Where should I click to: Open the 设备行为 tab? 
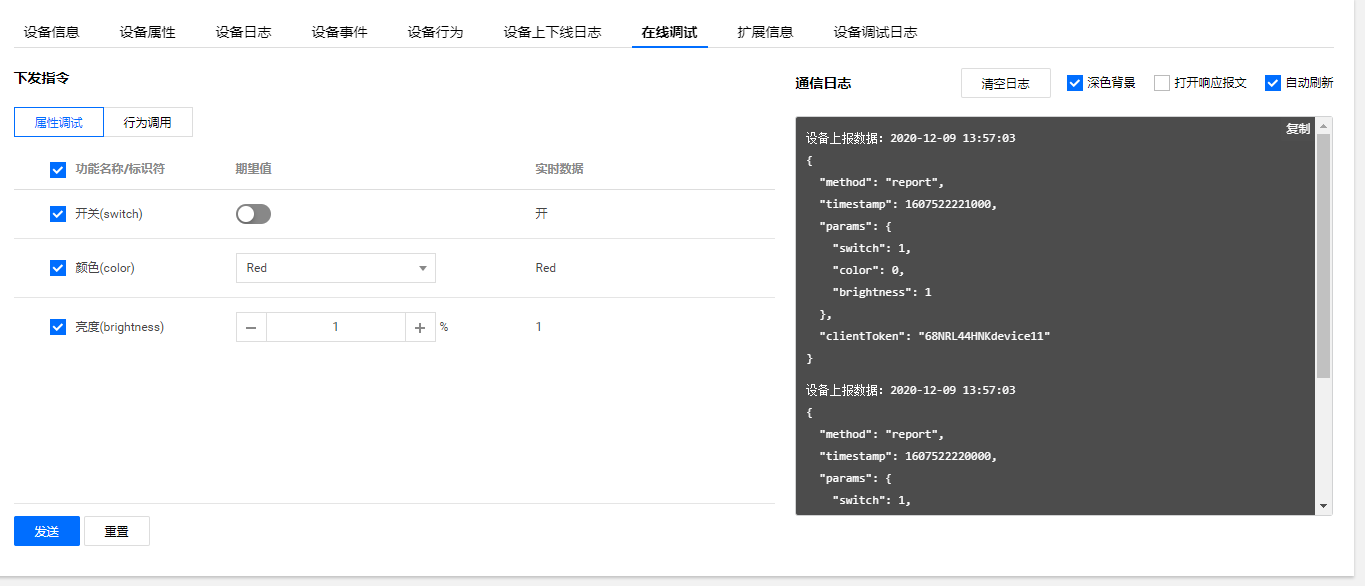[435, 32]
